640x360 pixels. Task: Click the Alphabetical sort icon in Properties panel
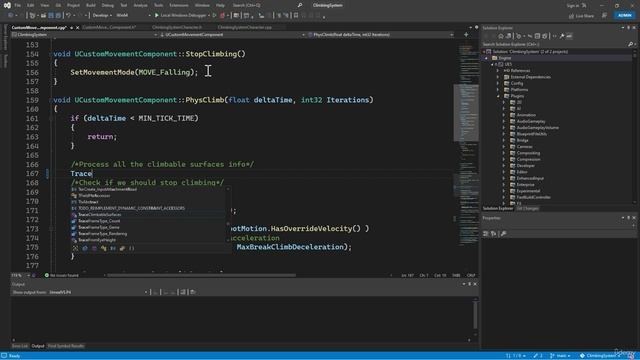[493, 233]
